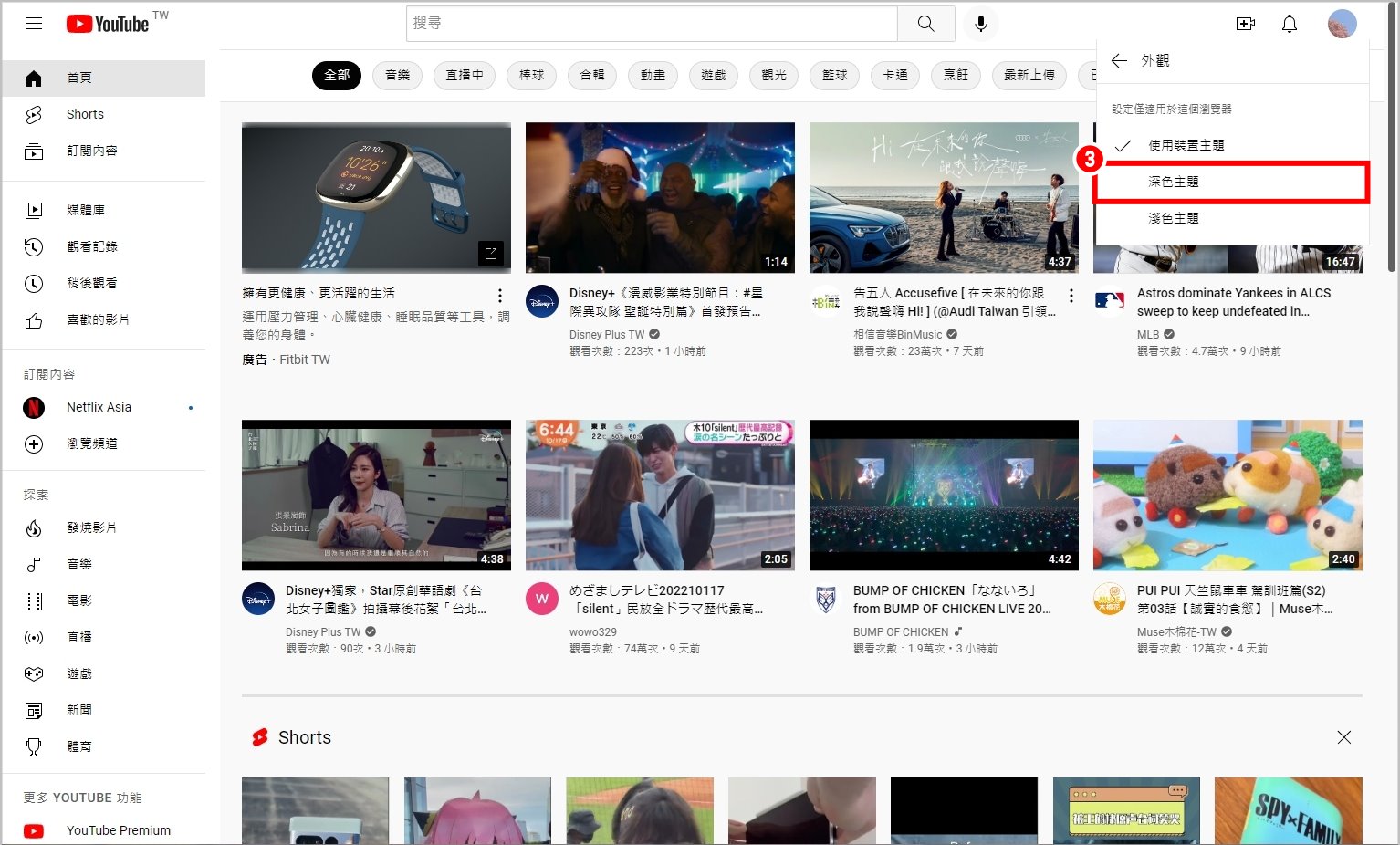This screenshot has height=845, width=1400.
Task: Open the MLB channel avatar
Action: click(1110, 301)
